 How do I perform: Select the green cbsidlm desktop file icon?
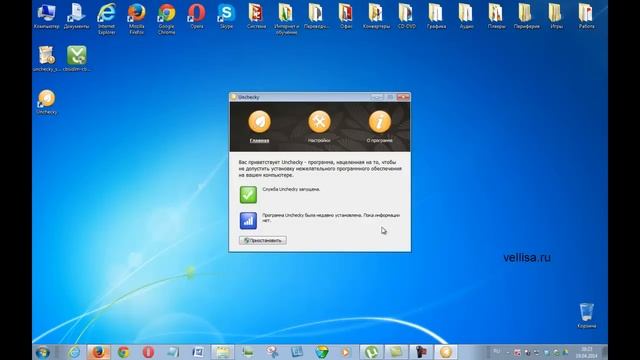(77, 58)
